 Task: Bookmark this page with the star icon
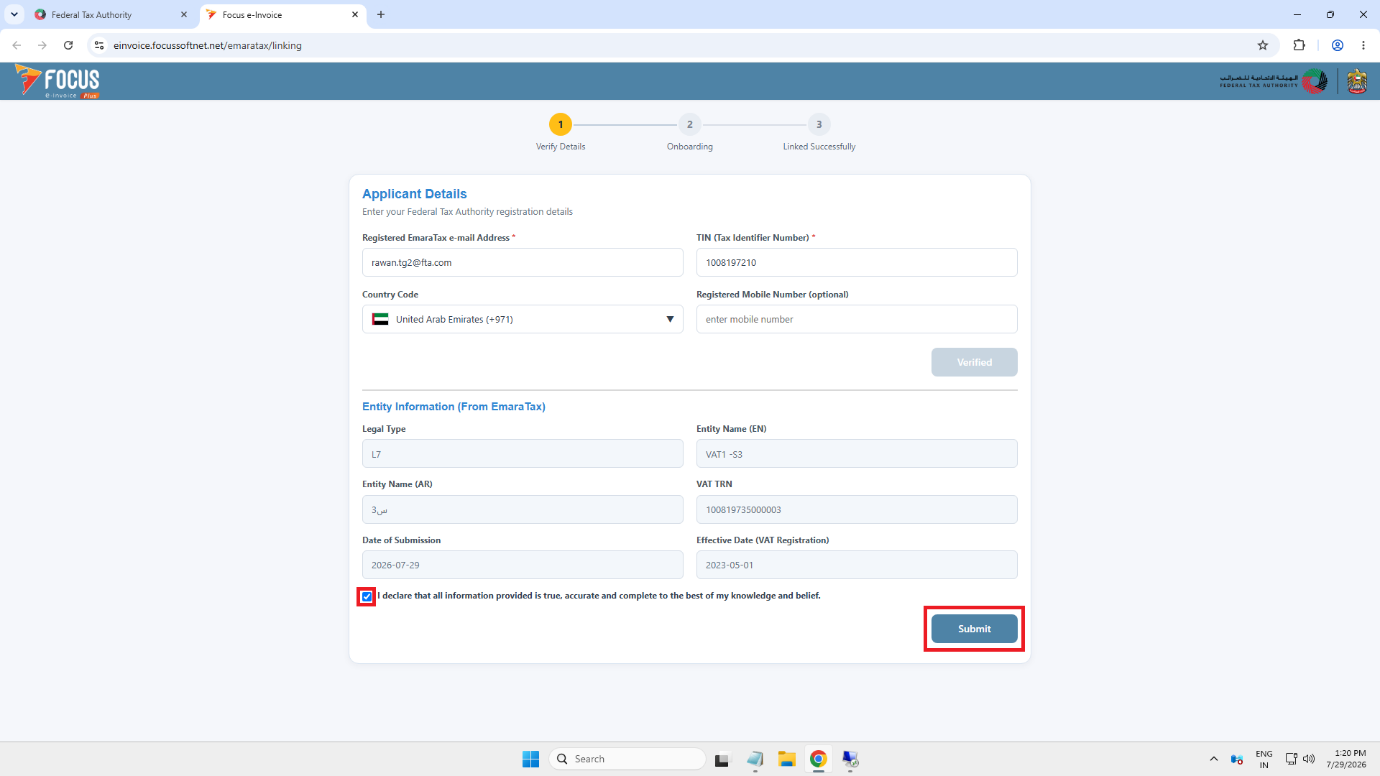1263,45
